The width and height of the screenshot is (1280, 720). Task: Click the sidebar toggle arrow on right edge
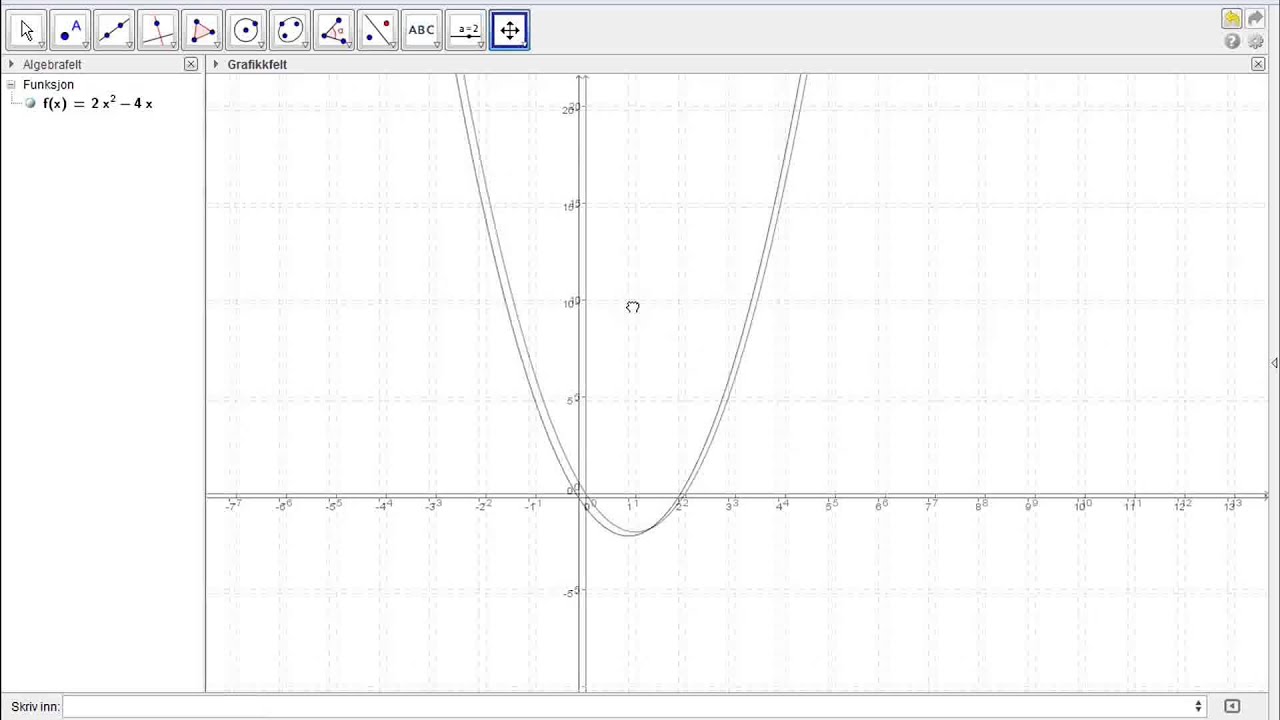(1275, 363)
